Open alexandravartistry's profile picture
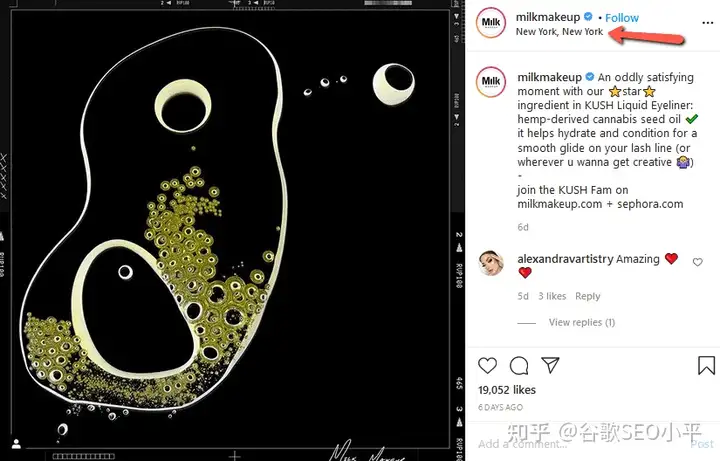The image size is (720, 461). [491, 263]
